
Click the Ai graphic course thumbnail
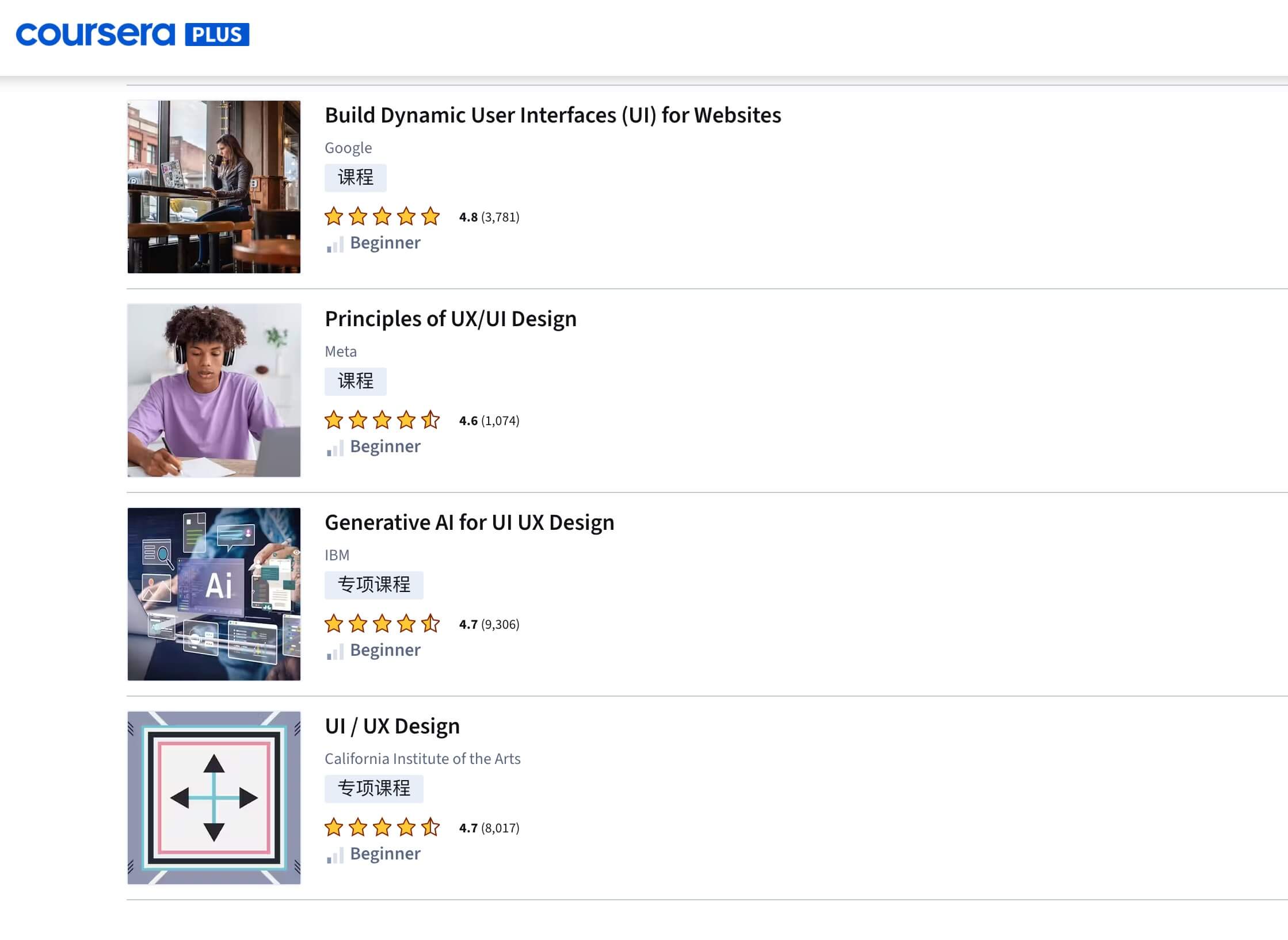(214, 594)
